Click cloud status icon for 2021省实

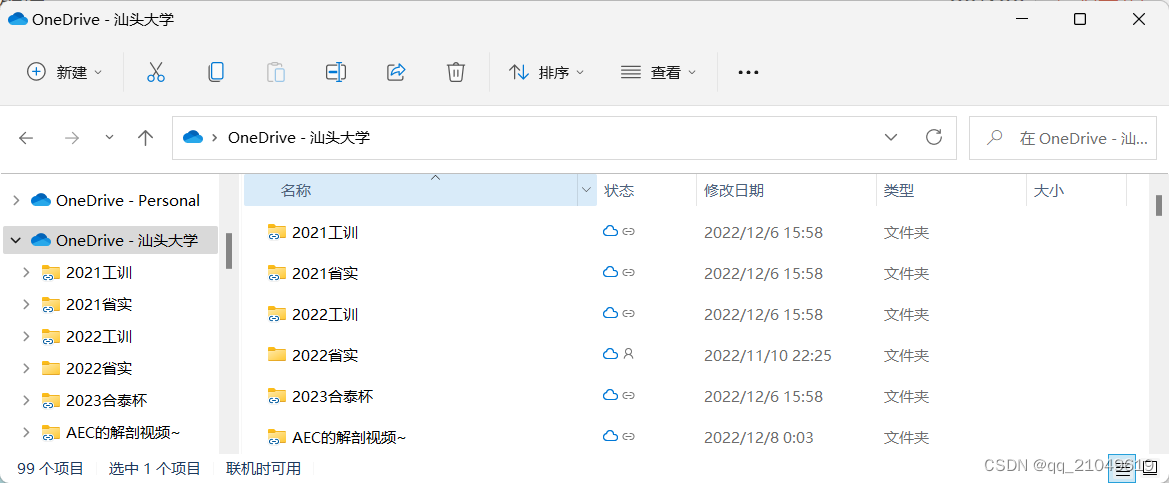tap(610, 271)
